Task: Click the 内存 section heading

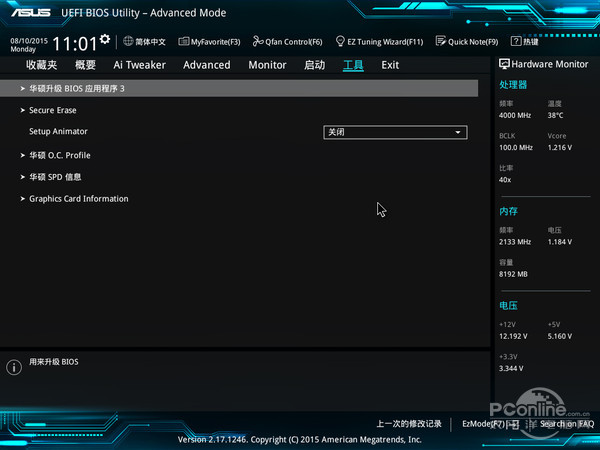Action: 508,211
